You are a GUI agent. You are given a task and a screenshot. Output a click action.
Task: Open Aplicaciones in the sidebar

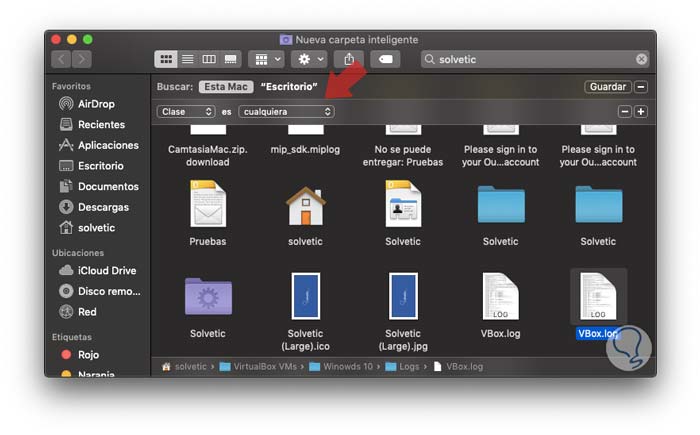(99, 145)
